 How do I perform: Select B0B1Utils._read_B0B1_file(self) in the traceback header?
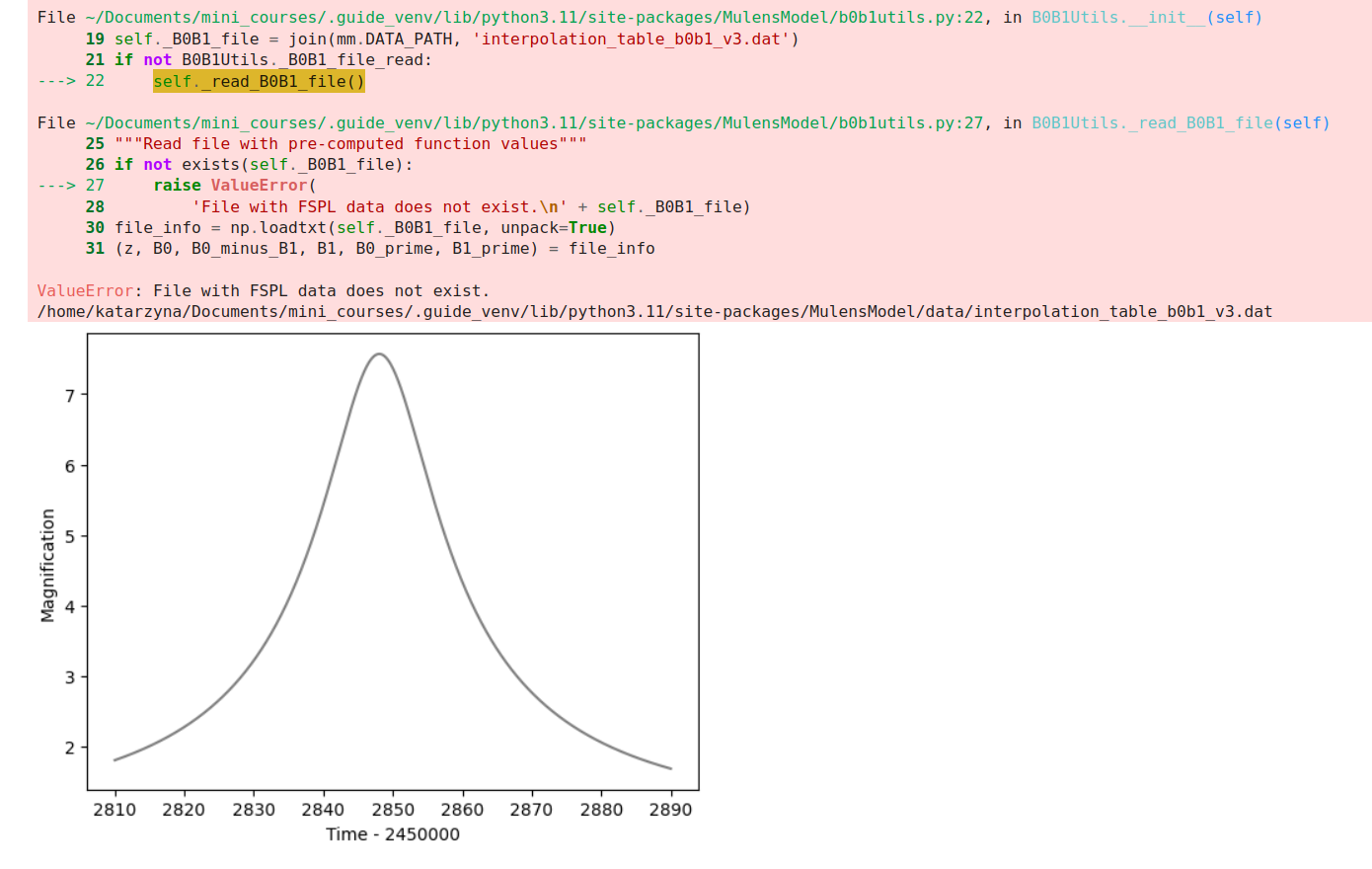tap(1181, 123)
